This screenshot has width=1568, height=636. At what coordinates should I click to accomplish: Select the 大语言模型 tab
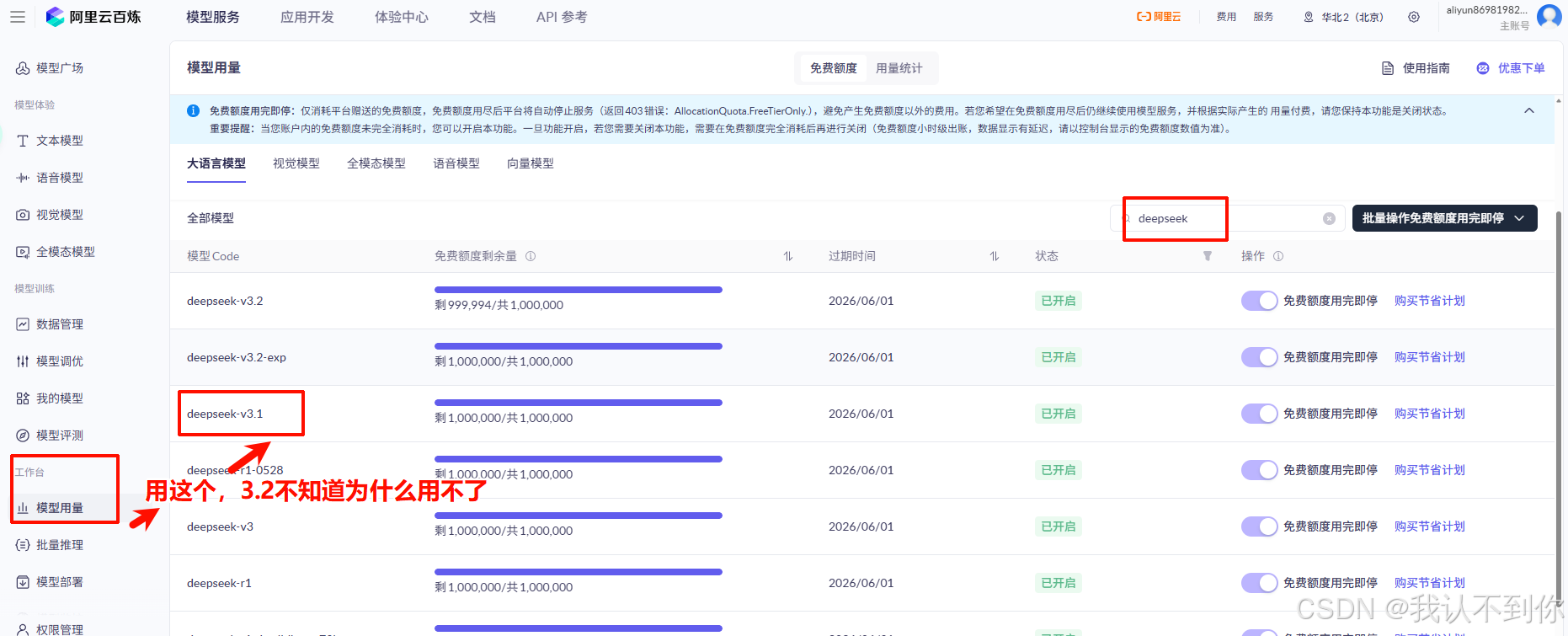(216, 163)
